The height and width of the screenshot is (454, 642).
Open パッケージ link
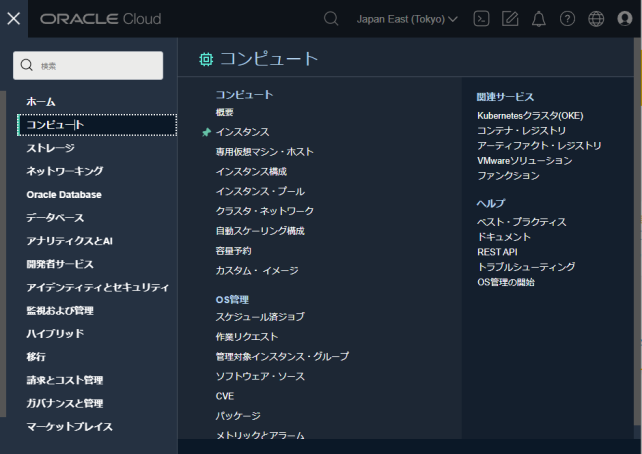point(238,416)
